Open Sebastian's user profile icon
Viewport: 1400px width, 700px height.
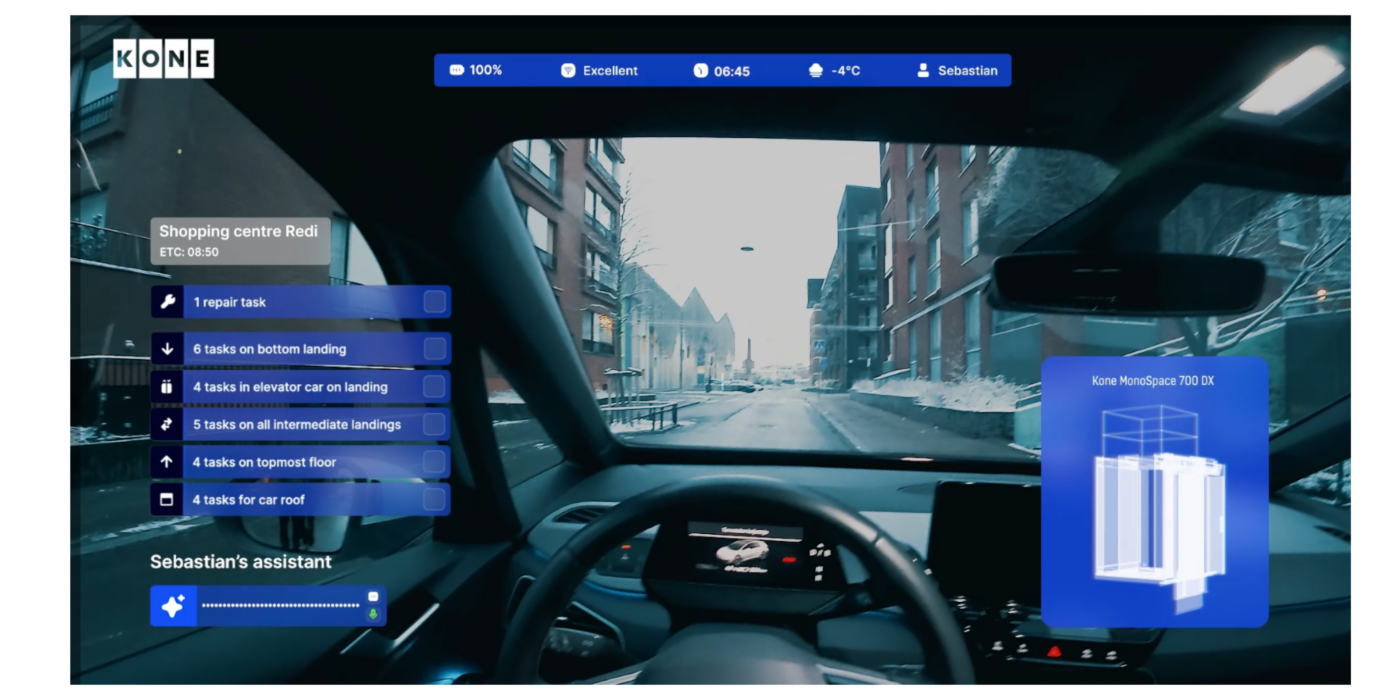pos(923,71)
